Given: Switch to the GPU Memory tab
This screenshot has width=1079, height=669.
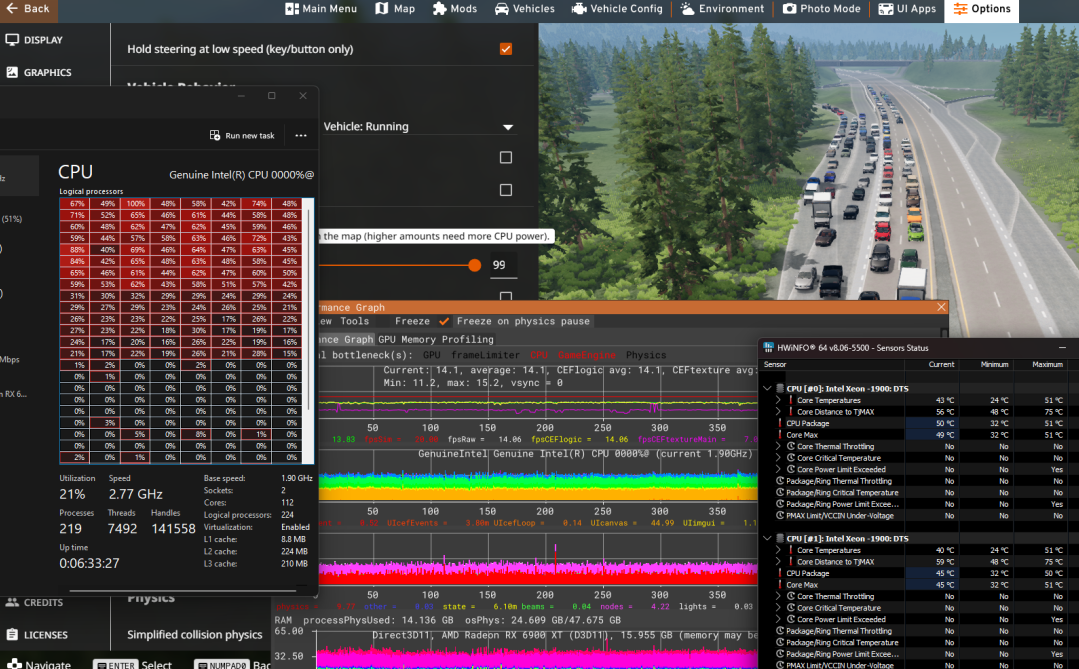Looking at the screenshot, I should pyautogui.click(x=407, y=339).
